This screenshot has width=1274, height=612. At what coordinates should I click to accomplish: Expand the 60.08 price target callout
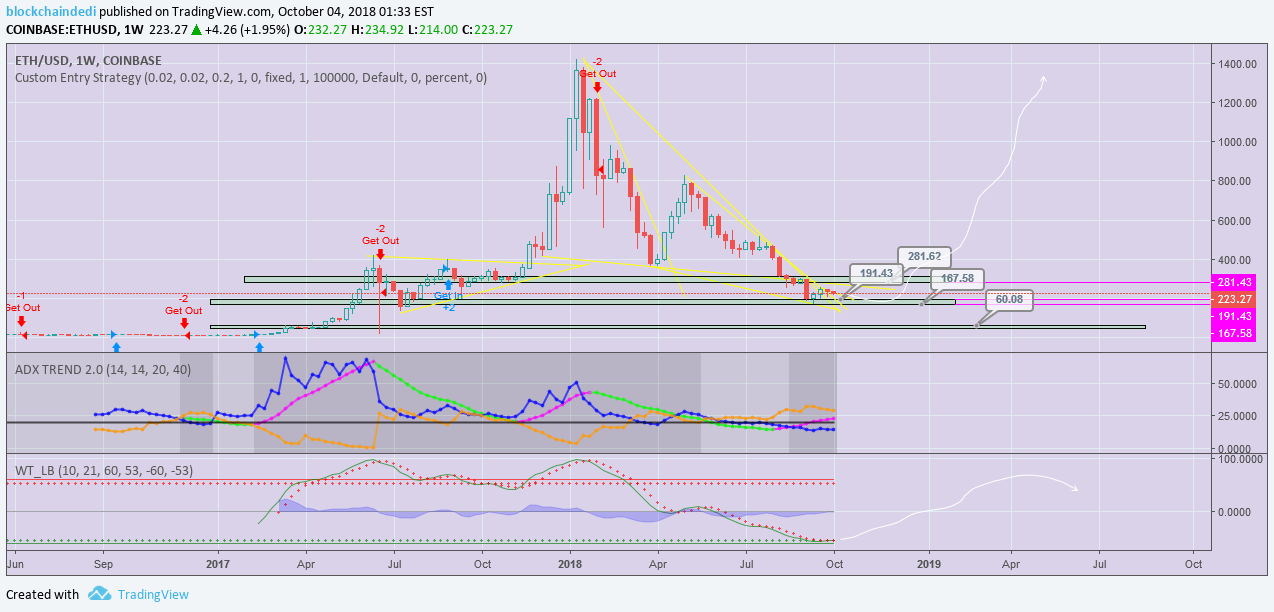[x=1008, y=300]
